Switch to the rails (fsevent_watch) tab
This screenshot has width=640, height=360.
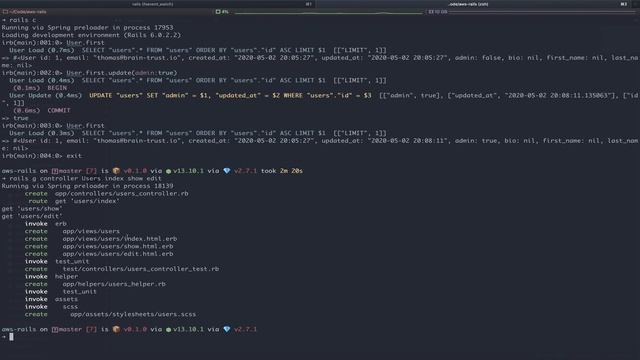(x=153, y=4)
